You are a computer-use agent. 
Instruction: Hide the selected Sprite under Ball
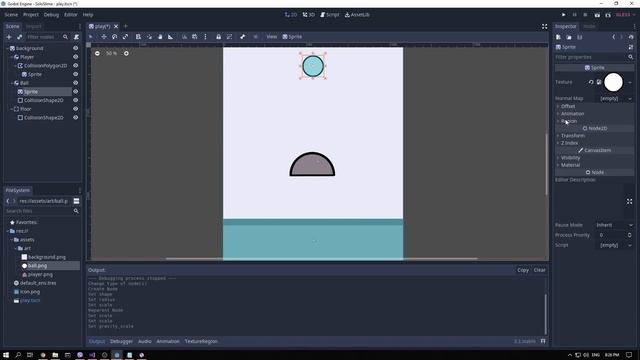tap(76, 91)
